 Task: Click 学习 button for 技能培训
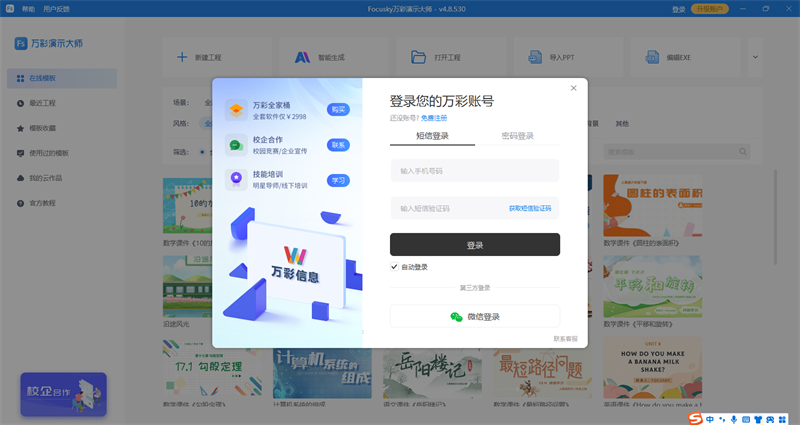tap(338, 180)
